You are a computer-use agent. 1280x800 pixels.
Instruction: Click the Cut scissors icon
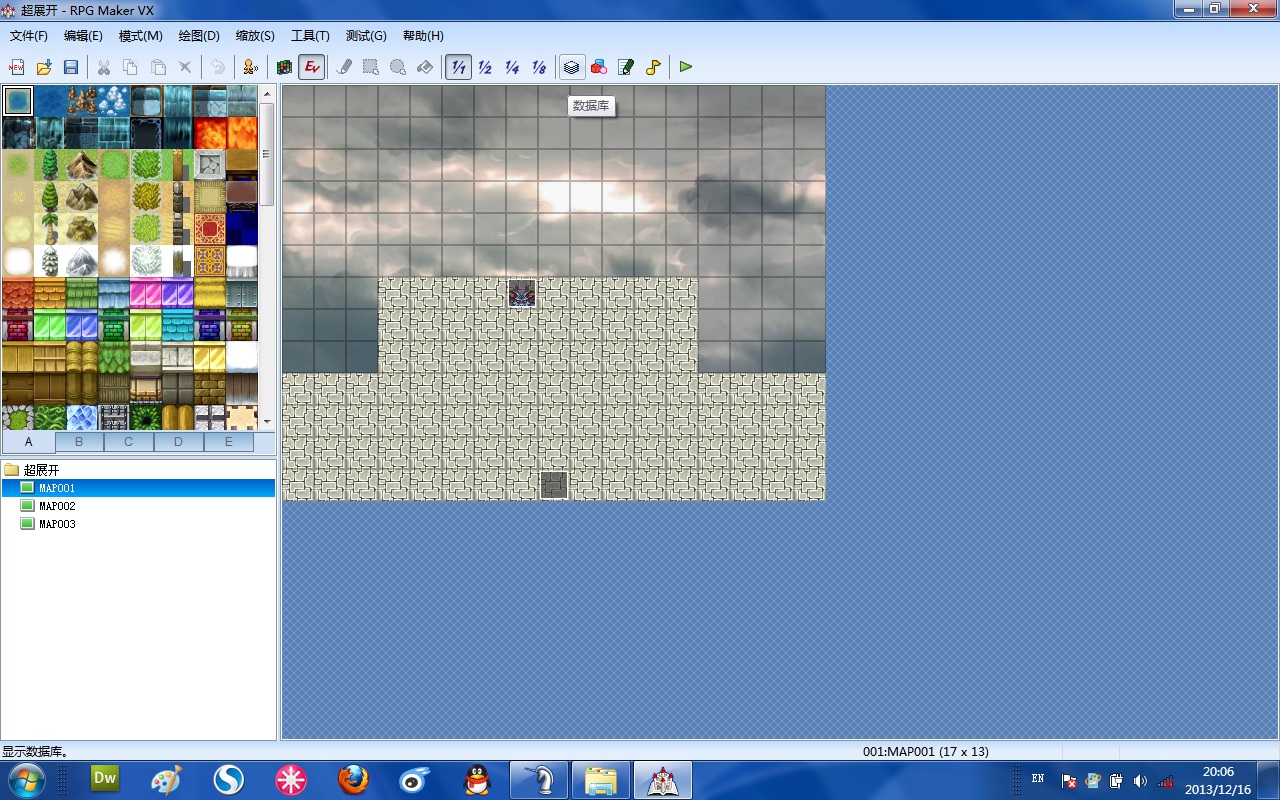103,67
